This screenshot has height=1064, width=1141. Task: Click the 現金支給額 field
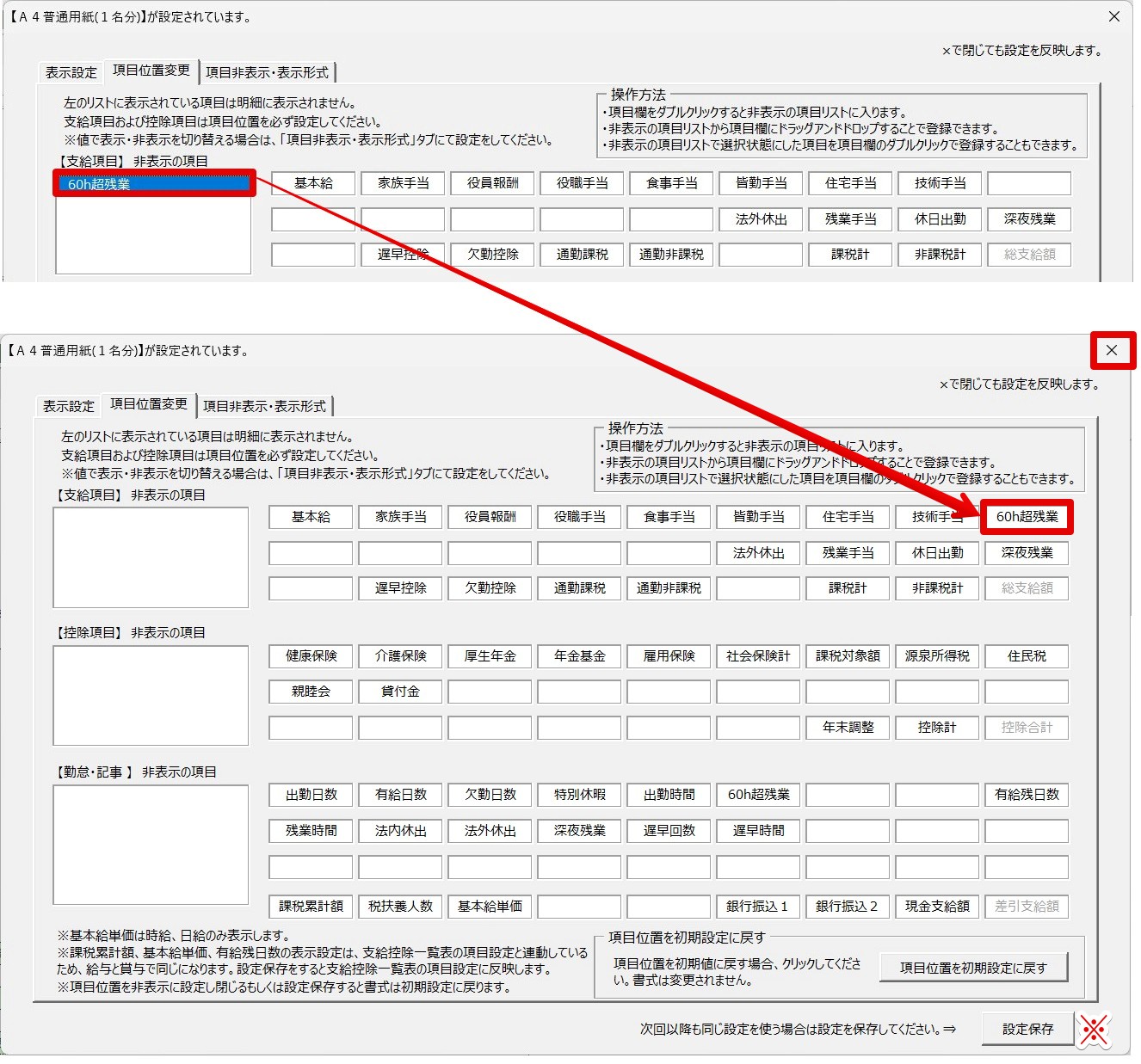pyautogui.click(x=937, y=907)
